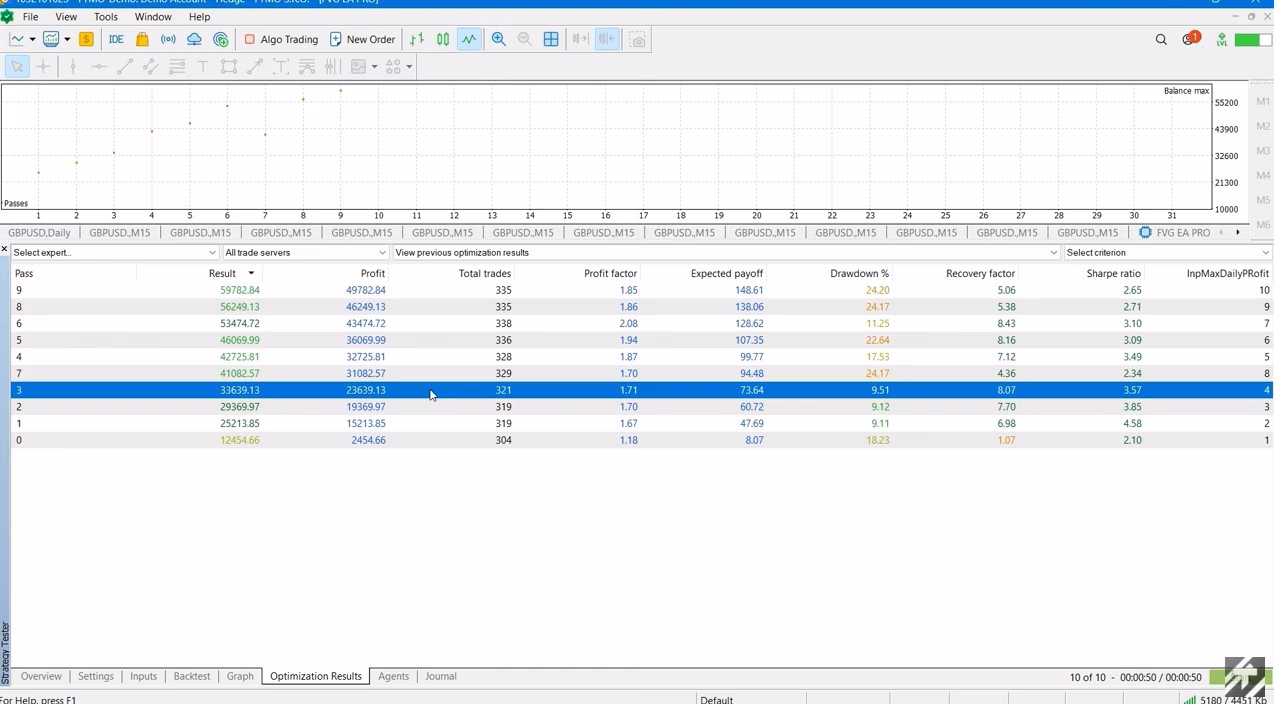Image resolution: width=1274 pixels, height=704 pixels.
Task: Switch to line chart view
Action: [x=469, y=39]
